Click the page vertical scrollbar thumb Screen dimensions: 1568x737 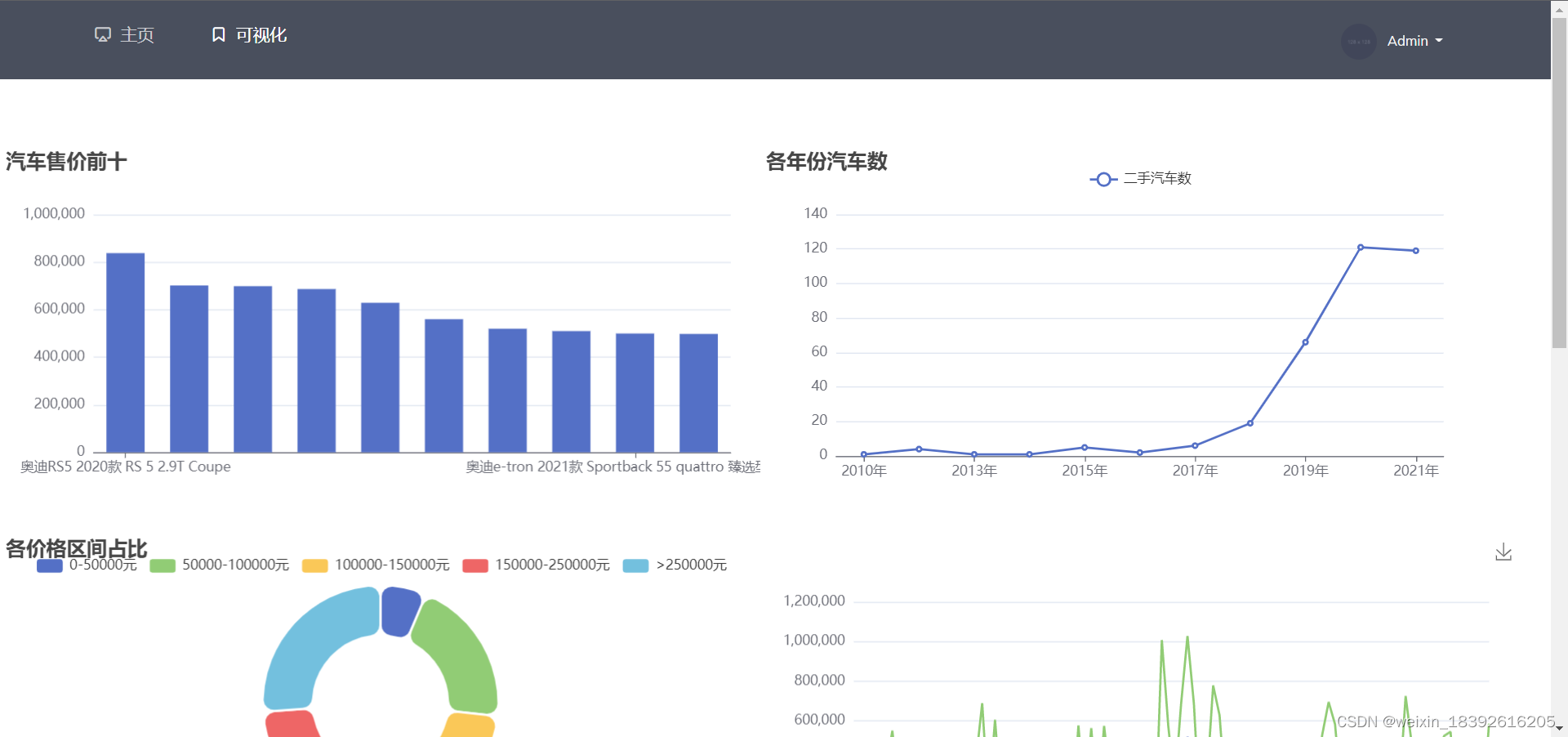pos(1559,184)
